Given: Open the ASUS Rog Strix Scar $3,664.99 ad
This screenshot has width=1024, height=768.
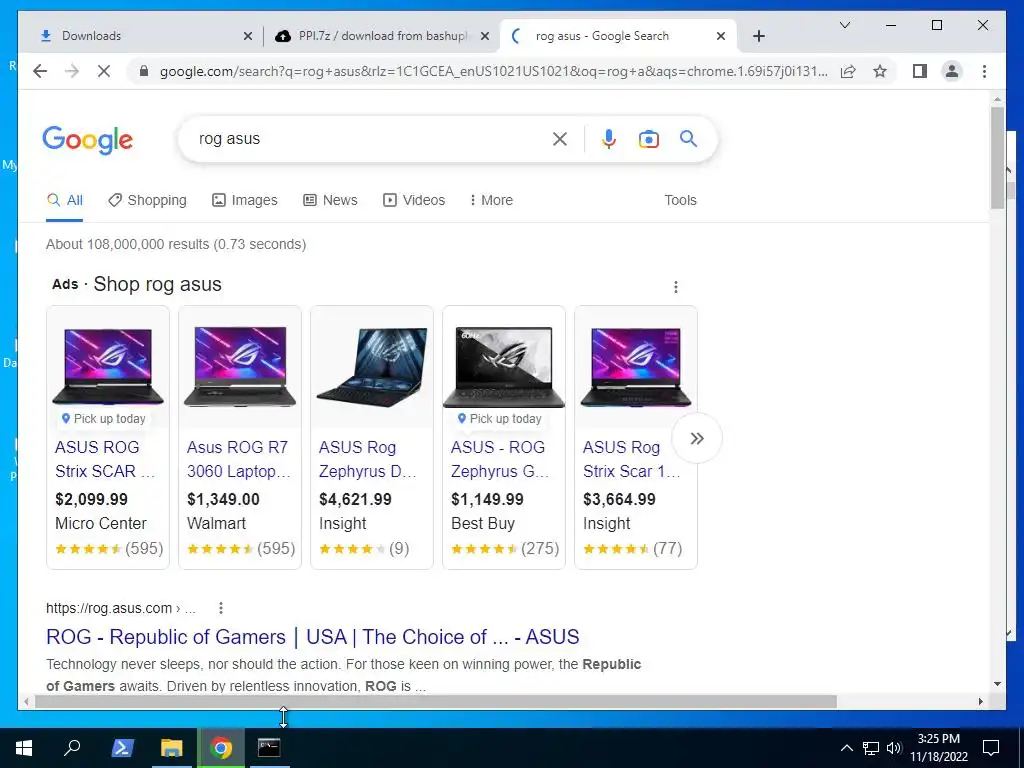Looking at the screenshot, I should tap(632, 459).
